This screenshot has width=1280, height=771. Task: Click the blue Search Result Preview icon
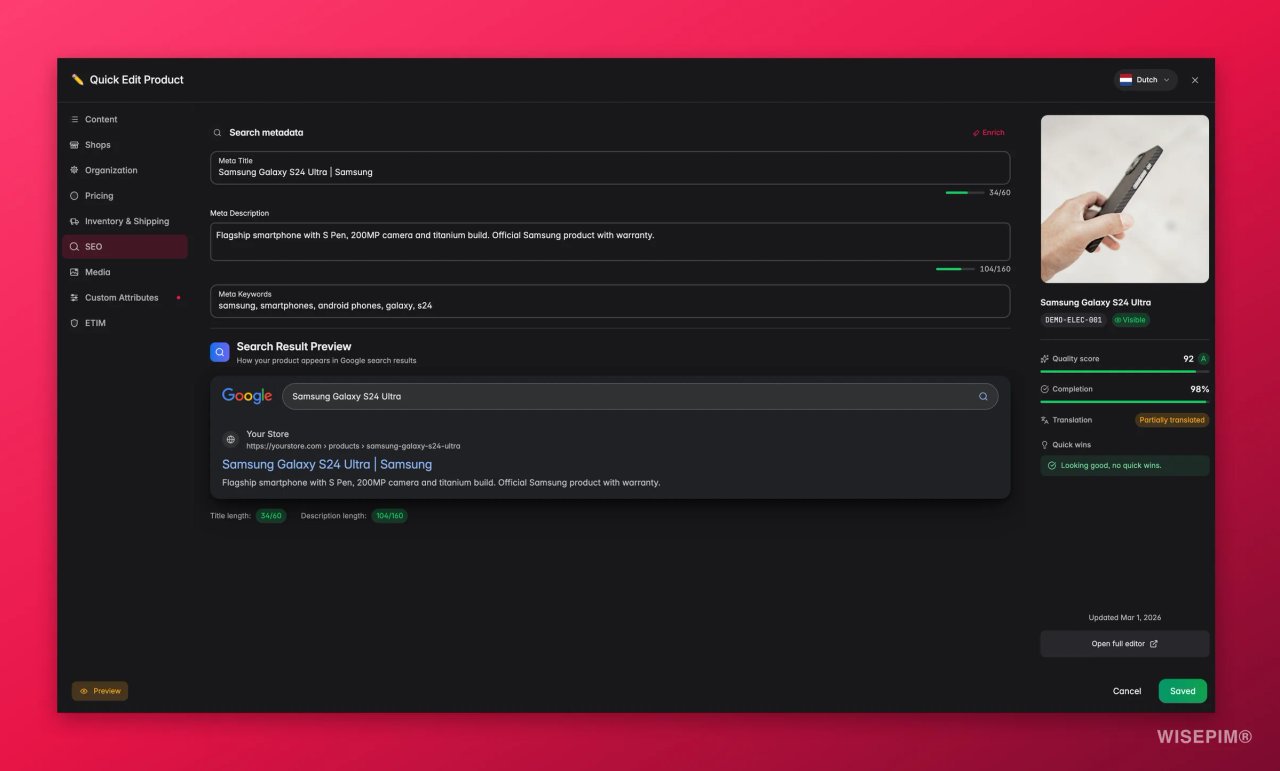click(x=220, y=352)
